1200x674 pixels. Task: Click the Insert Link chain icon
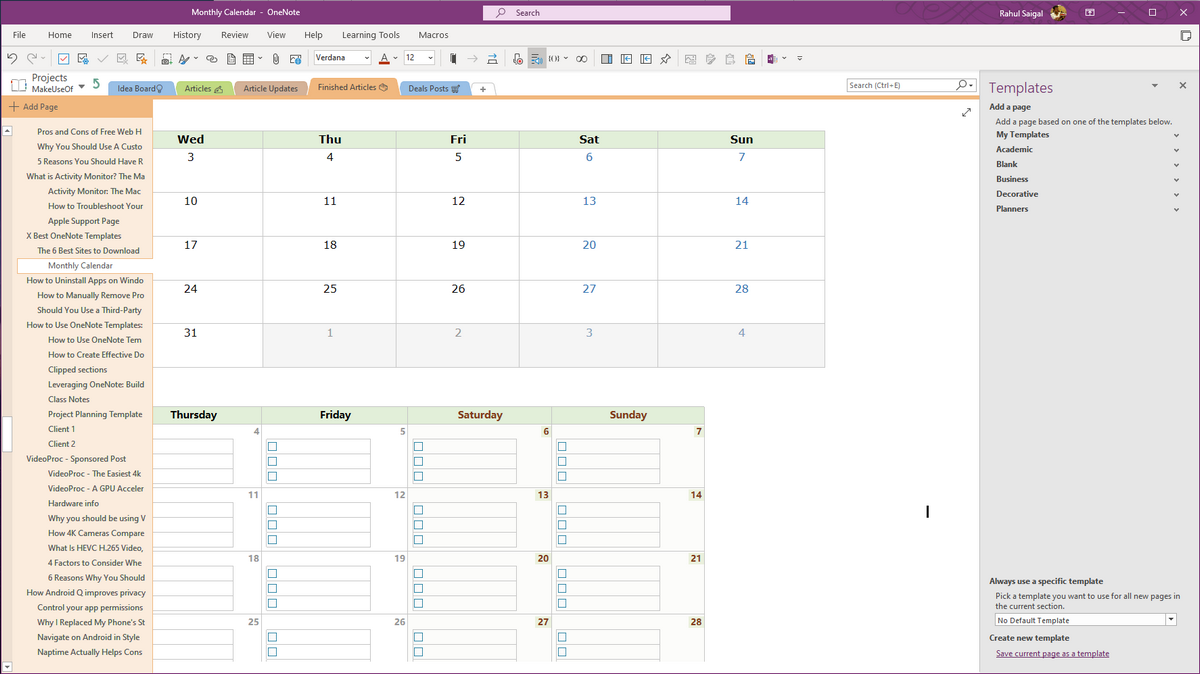point(211,58)
